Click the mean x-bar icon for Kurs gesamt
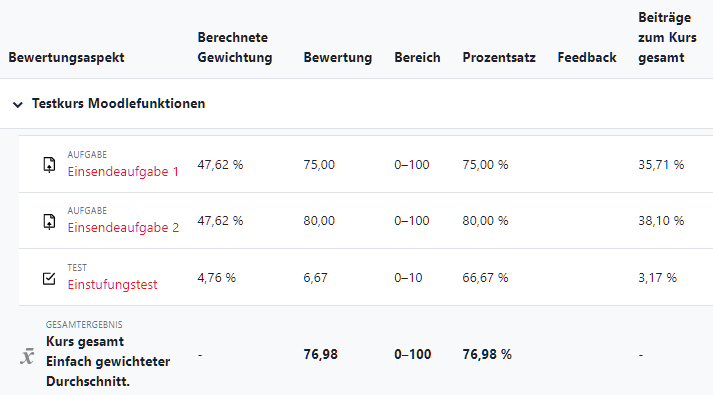Screen dimensions: 713x395 coord(27,356)
